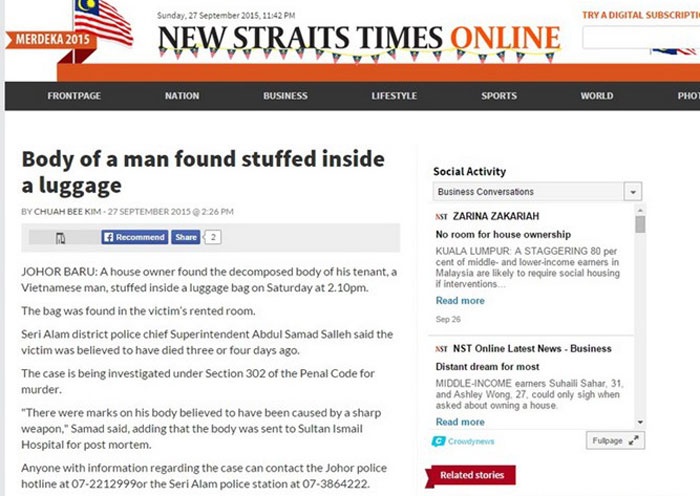Screen dimensions: 700x496
Task: Open the Business Conversations dropdown
Action: (633, 192)
